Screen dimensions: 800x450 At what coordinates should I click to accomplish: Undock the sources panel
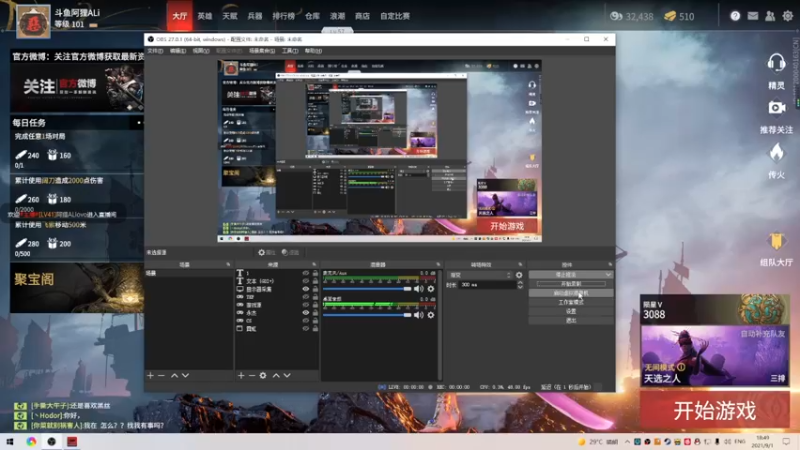click(314, 265)
